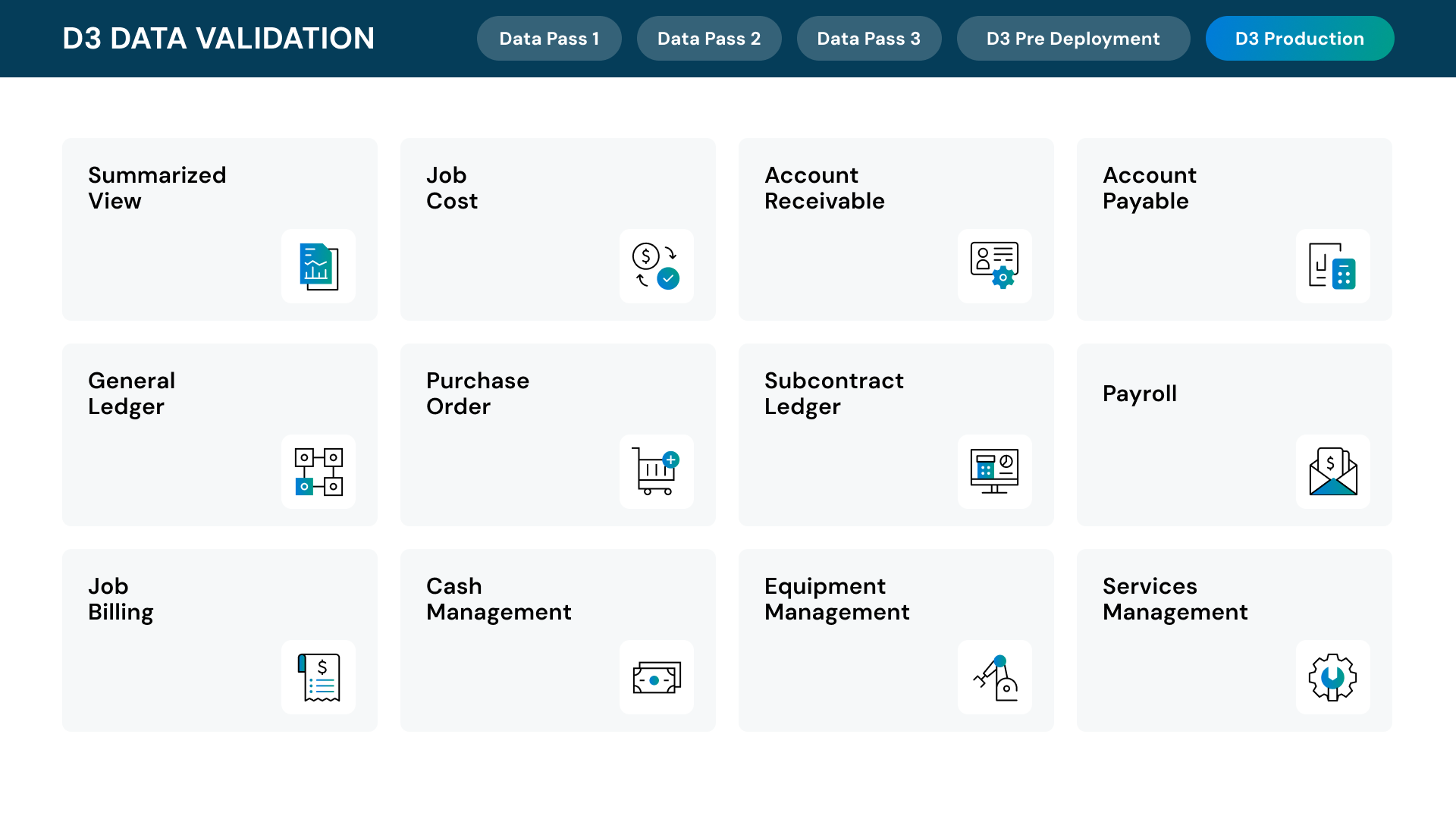Click the Job Billing receipt icon
The image size is (1456, 819).
(x=318, y=677)
